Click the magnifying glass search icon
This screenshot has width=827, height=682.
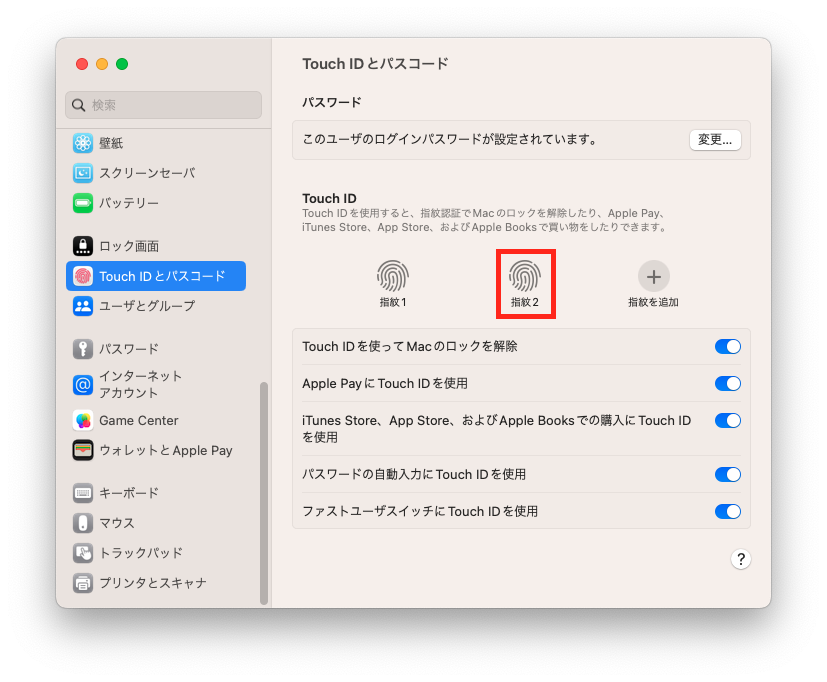pos(79,105)
